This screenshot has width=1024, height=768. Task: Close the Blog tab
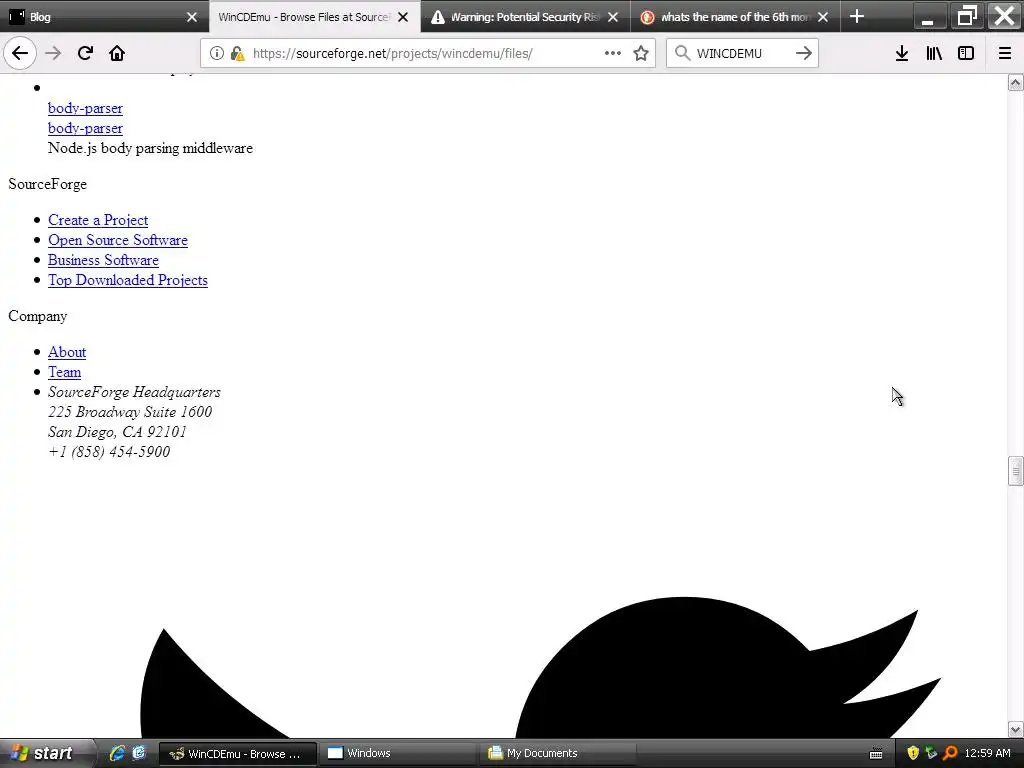pos(191,17)
